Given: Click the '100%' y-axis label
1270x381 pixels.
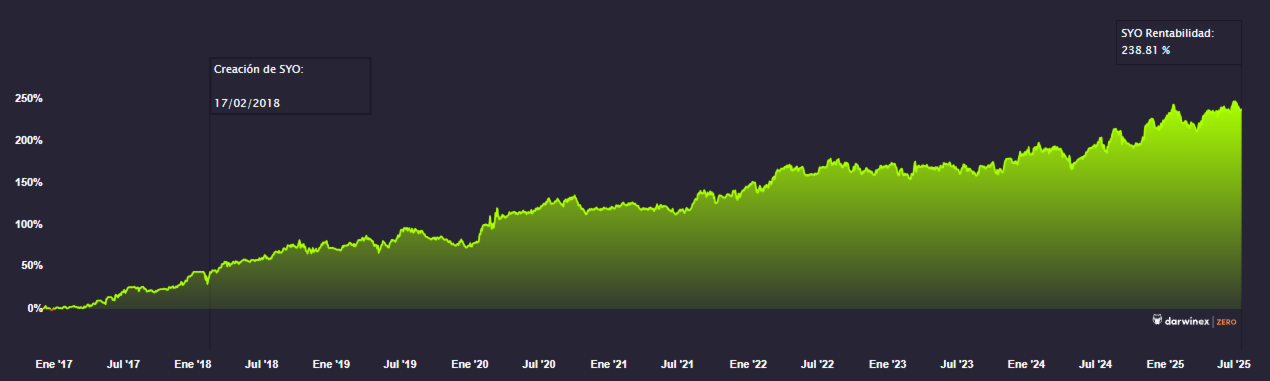Looking at the screenshot, I should pyautogui.click(x=28, y=225).
